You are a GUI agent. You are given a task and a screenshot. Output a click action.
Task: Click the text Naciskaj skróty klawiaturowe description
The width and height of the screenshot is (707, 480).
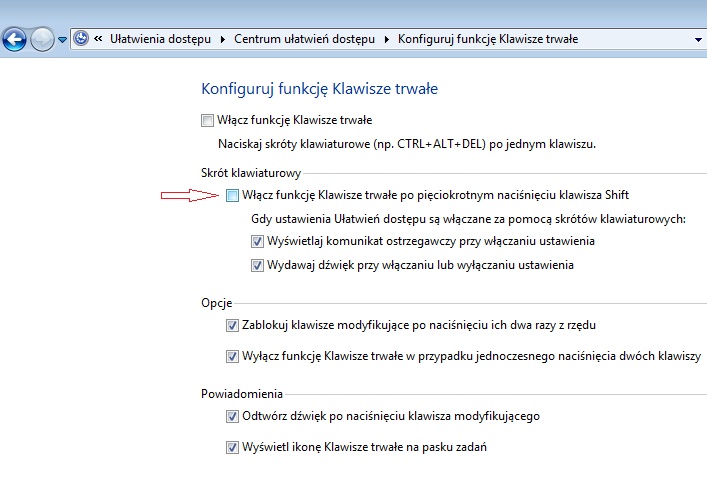click(x=407, y=144)
